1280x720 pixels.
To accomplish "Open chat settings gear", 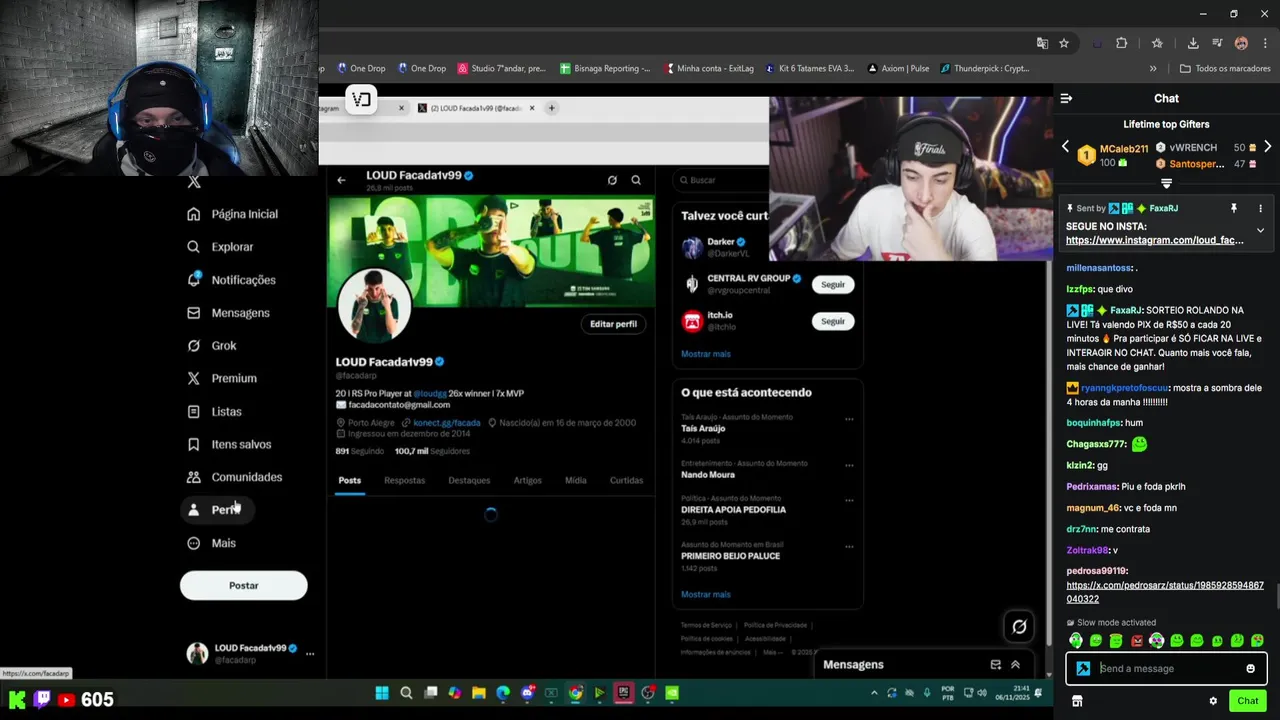I will click(x=1213, y=701).
